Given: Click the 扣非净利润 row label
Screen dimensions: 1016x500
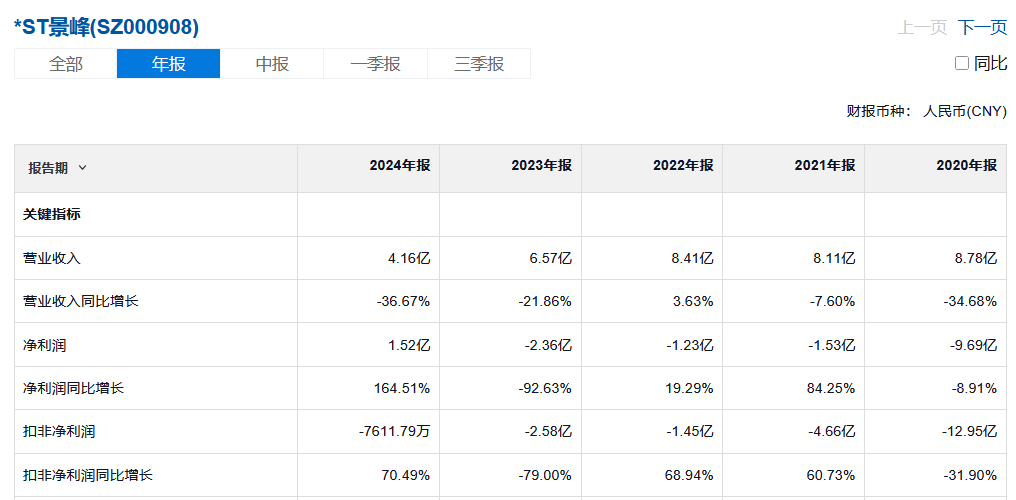Looking at the screenshot, I should 59,432.
